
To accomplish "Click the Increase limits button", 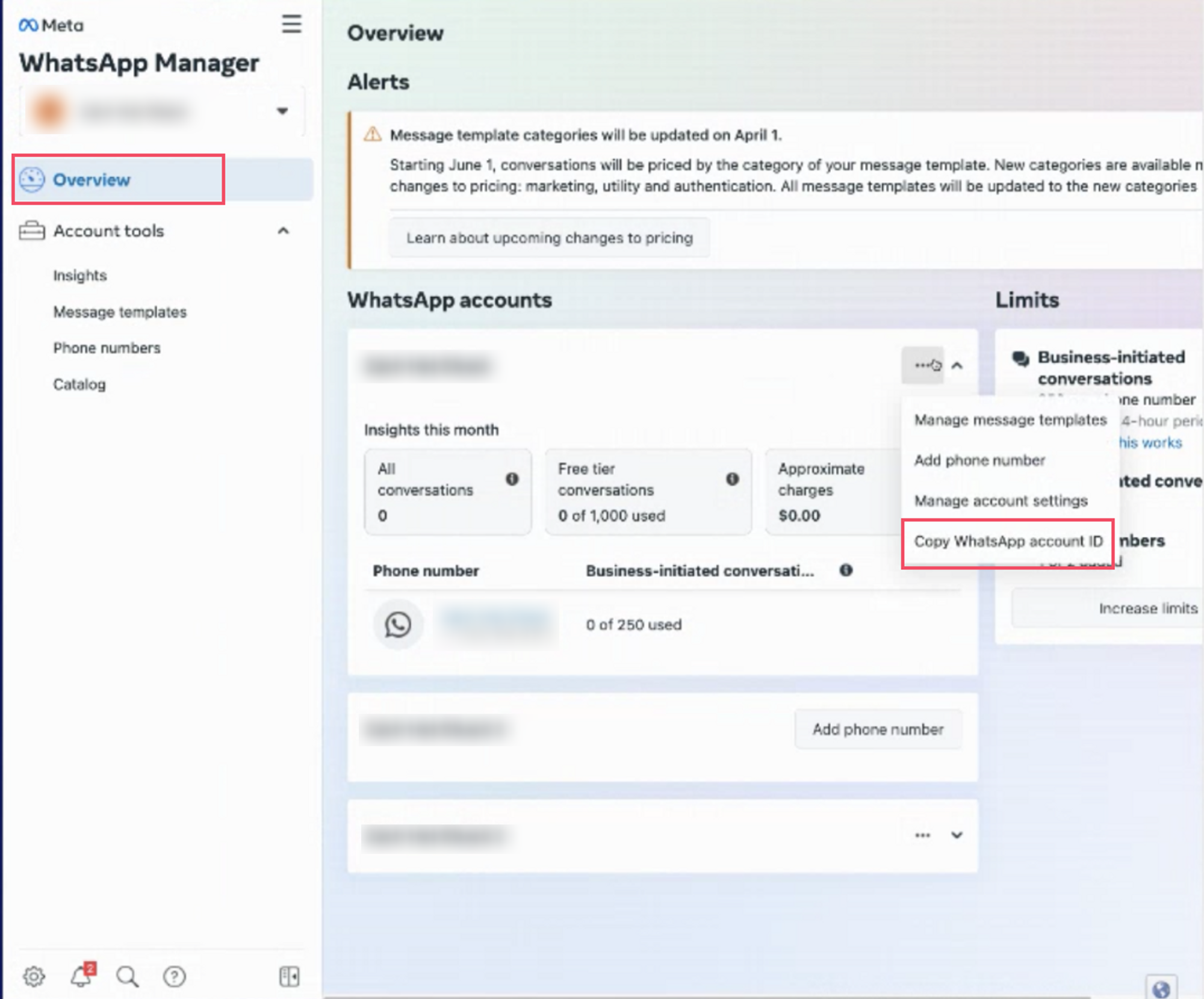I will pyautogui.click(x=1106, y=608).
